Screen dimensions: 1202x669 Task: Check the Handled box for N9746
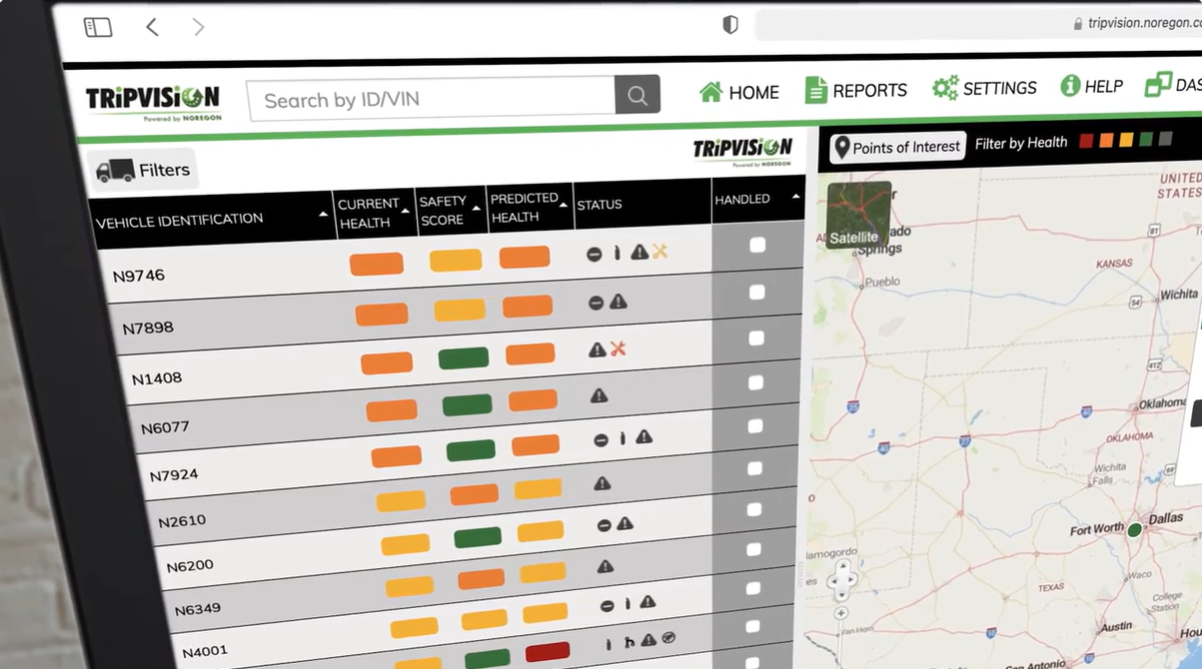pos(757,245)
